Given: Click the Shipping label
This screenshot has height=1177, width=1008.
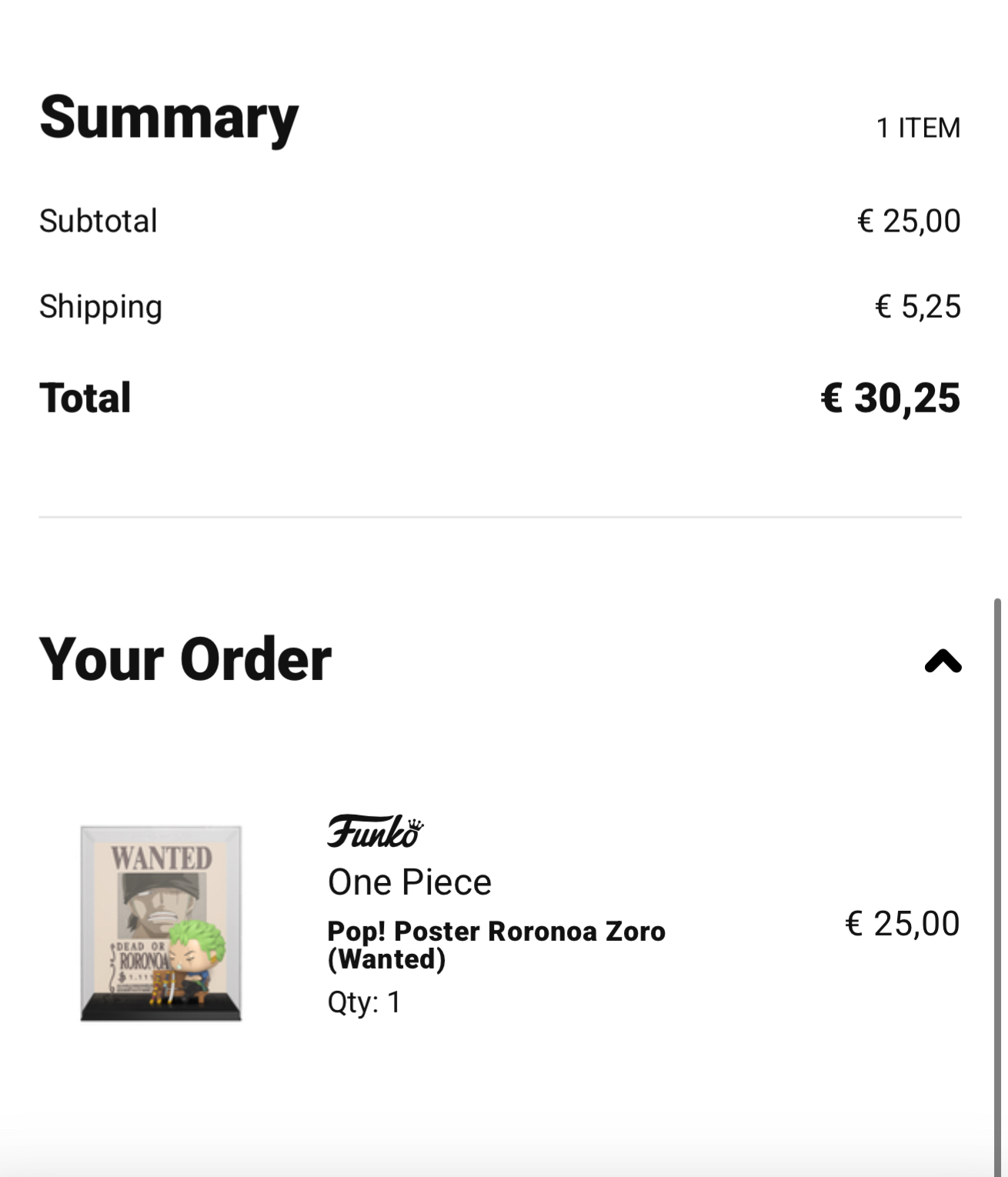Looking at the screenshot, I should tap(101, 306).
